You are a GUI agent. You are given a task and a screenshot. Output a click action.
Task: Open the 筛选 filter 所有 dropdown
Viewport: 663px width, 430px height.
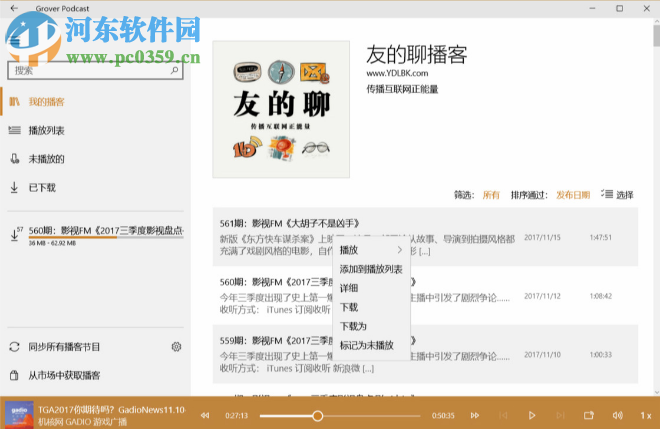pyautogui.click(x=491, y=195)
